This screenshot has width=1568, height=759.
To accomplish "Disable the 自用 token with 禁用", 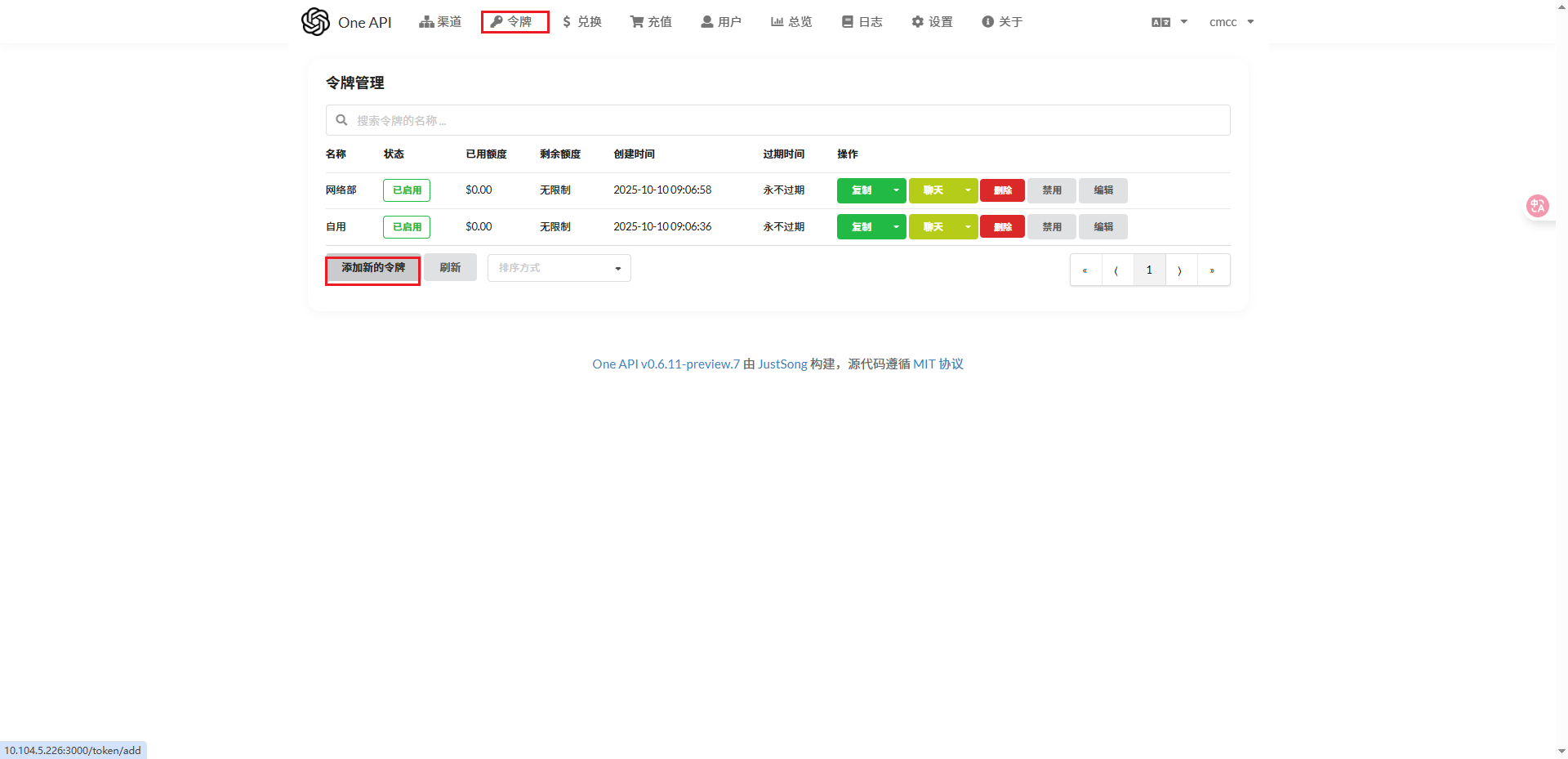I will tap(1051, 227).
